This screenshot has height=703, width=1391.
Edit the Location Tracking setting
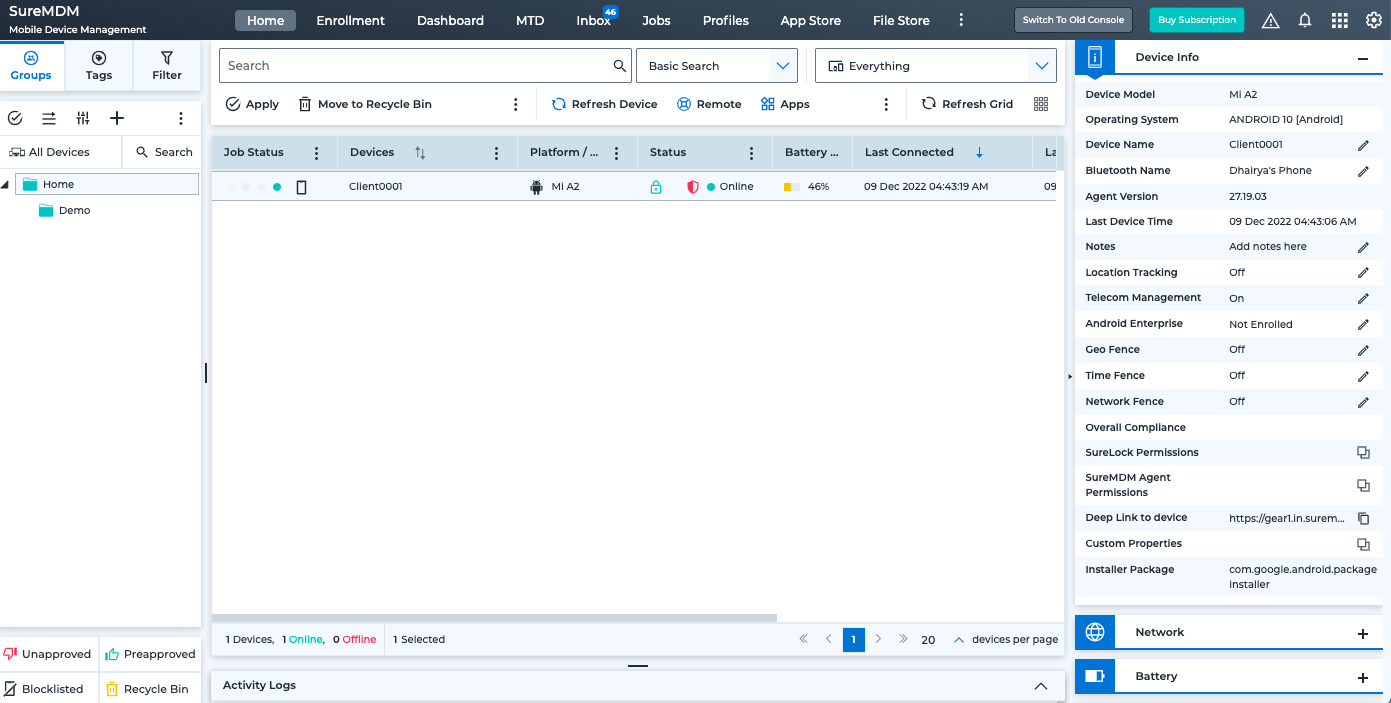tap(1363, 273)
